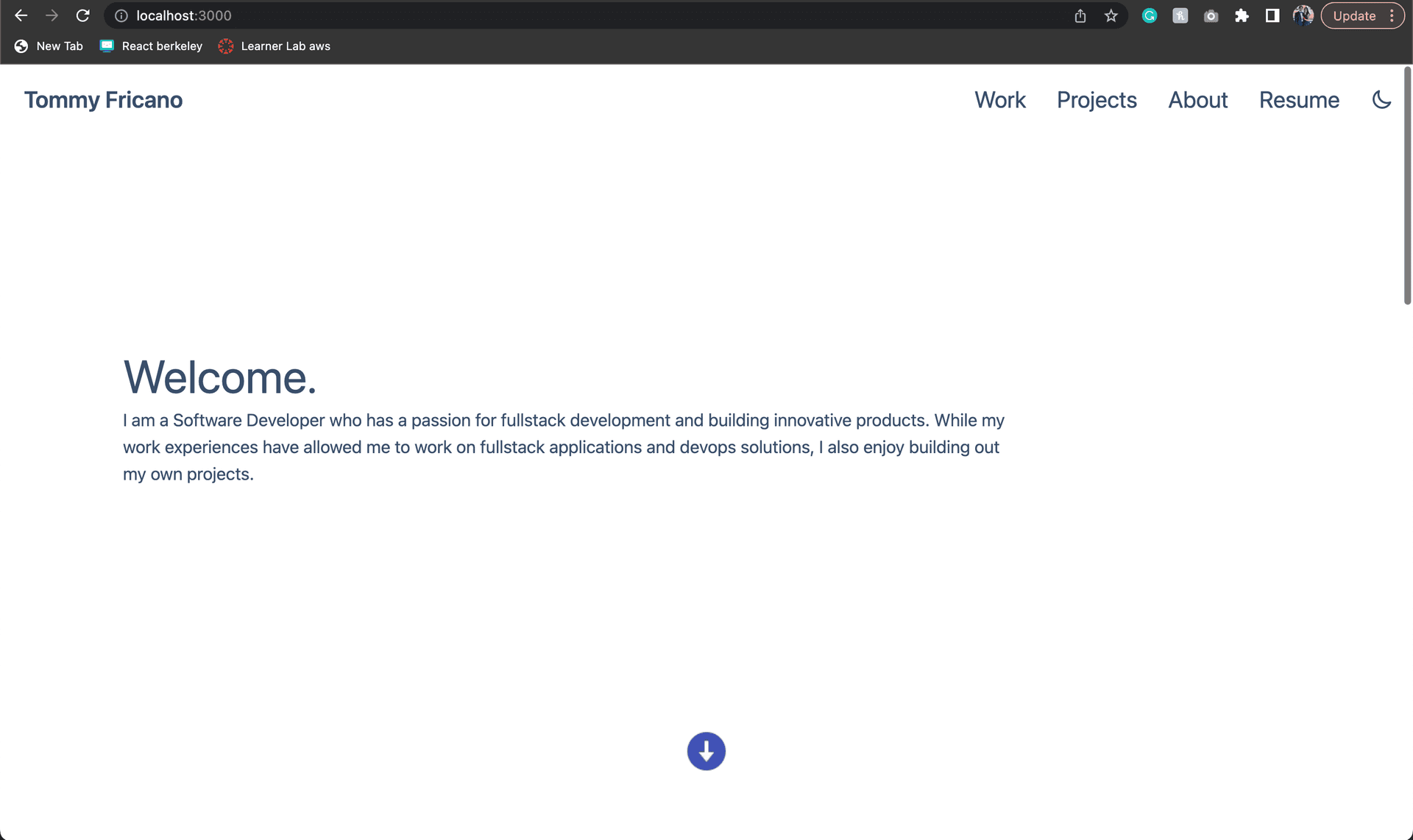
Task: Toggle the browser side panel icon
Action: click(1272, 15)
